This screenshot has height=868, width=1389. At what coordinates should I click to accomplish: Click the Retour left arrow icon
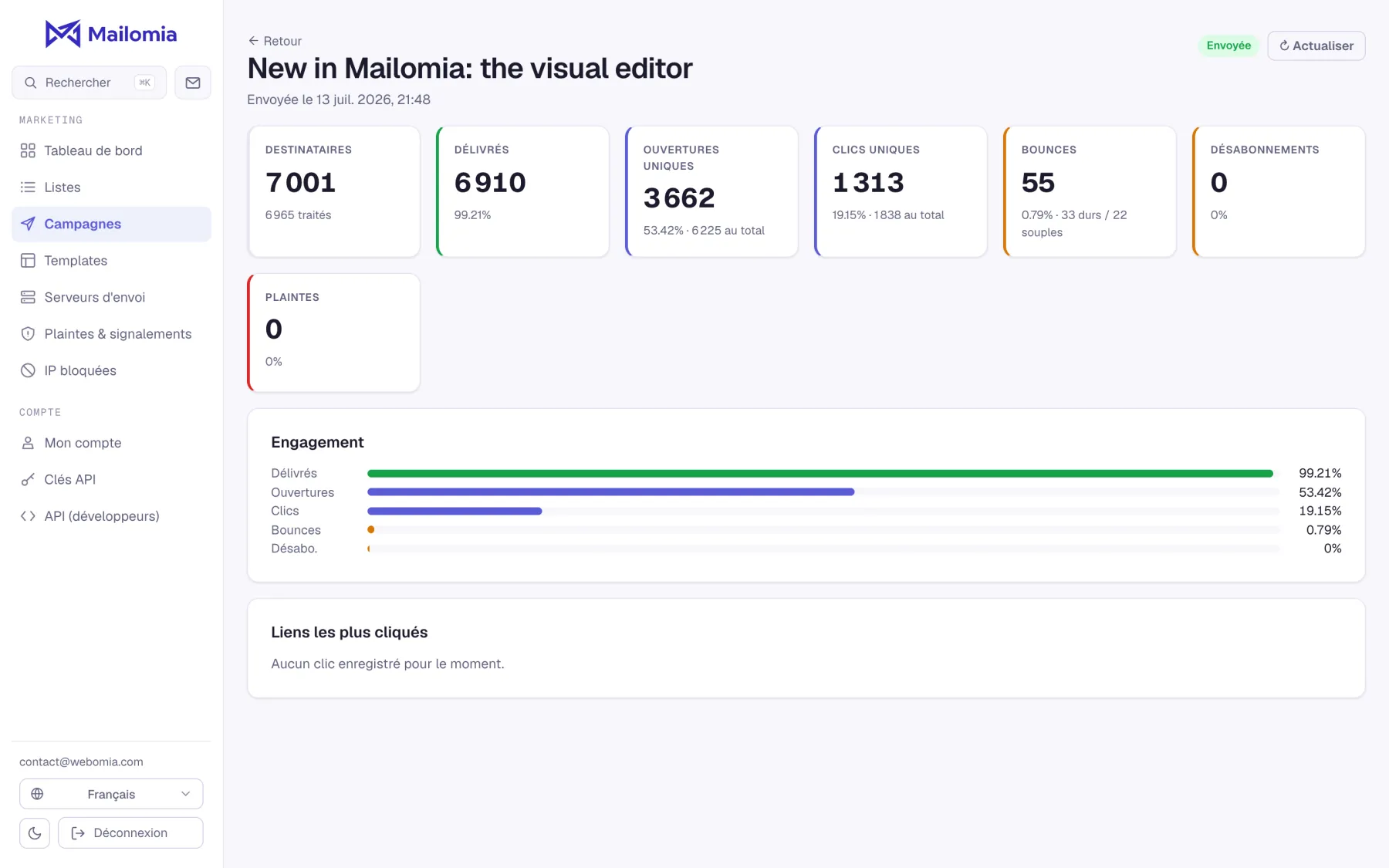click(x=253, y=41)
